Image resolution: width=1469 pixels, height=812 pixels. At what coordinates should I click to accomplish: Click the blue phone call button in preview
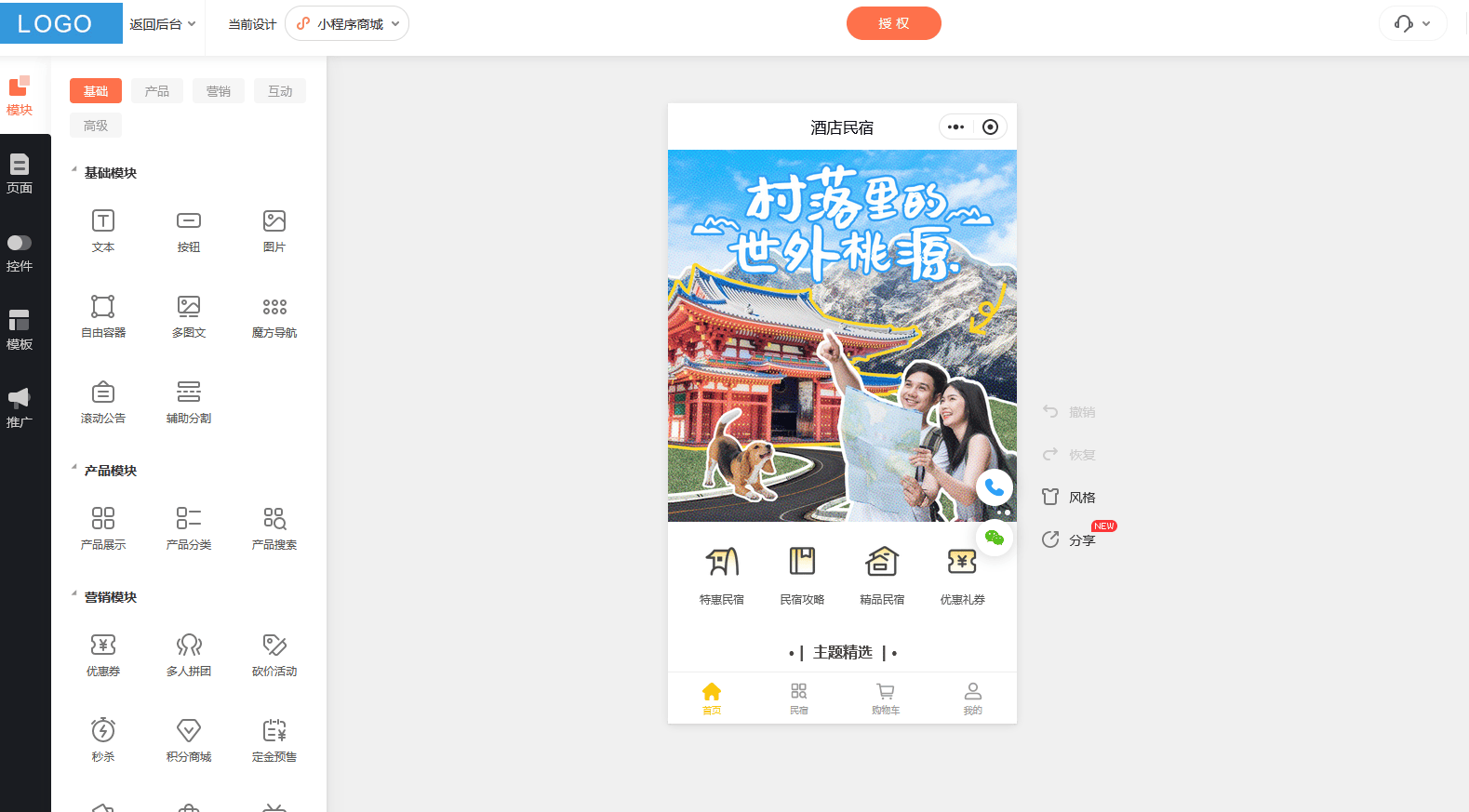coord(995,486)
